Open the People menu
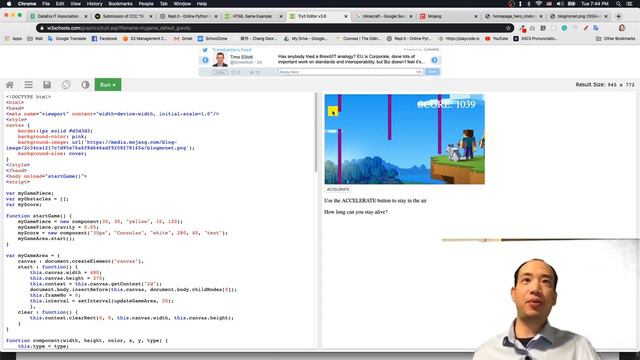 click(x=146, y=4)
